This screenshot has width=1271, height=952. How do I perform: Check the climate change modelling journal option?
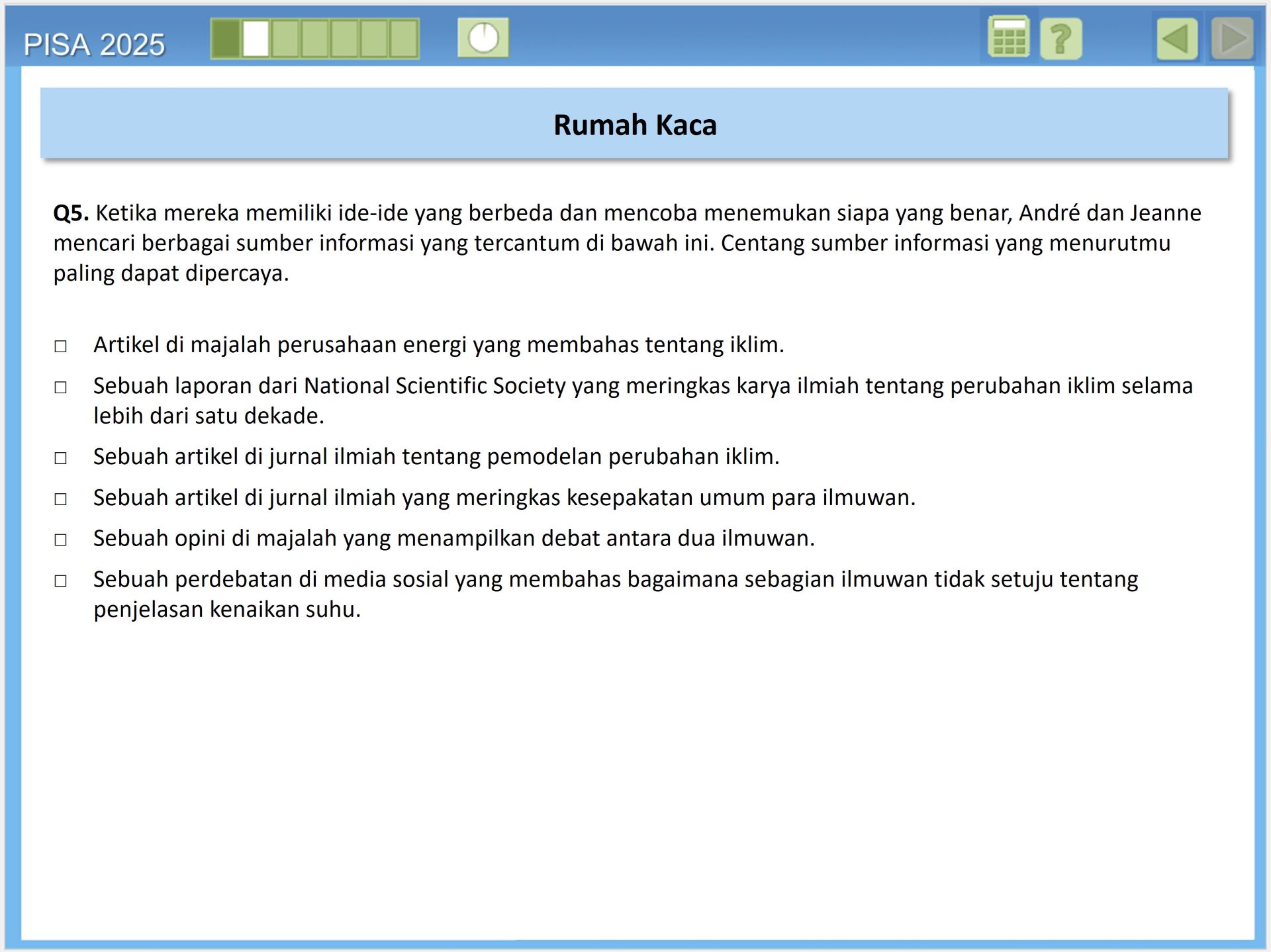click(x=60, y=458)
